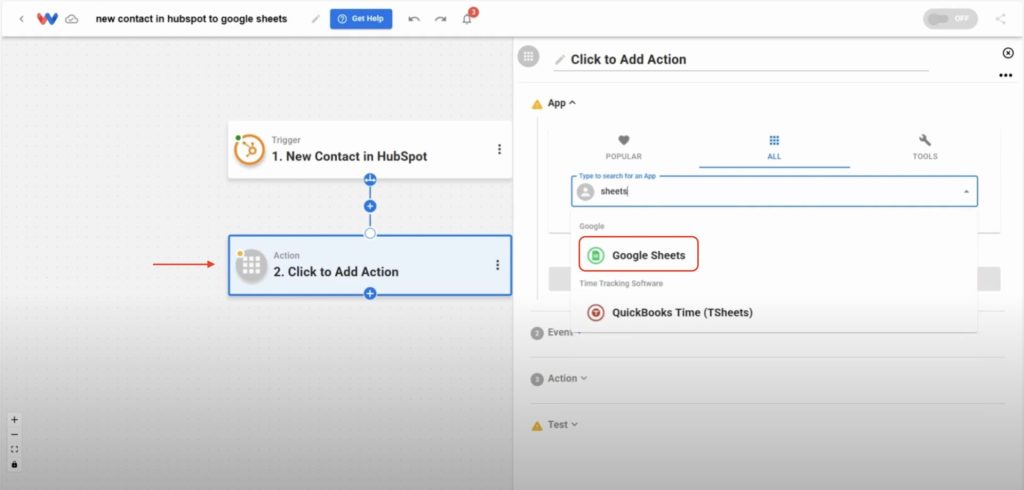The image size is (1024, 490).
Task: Click the app grid icon beside panel title
Action: click(x=528, y=56)
